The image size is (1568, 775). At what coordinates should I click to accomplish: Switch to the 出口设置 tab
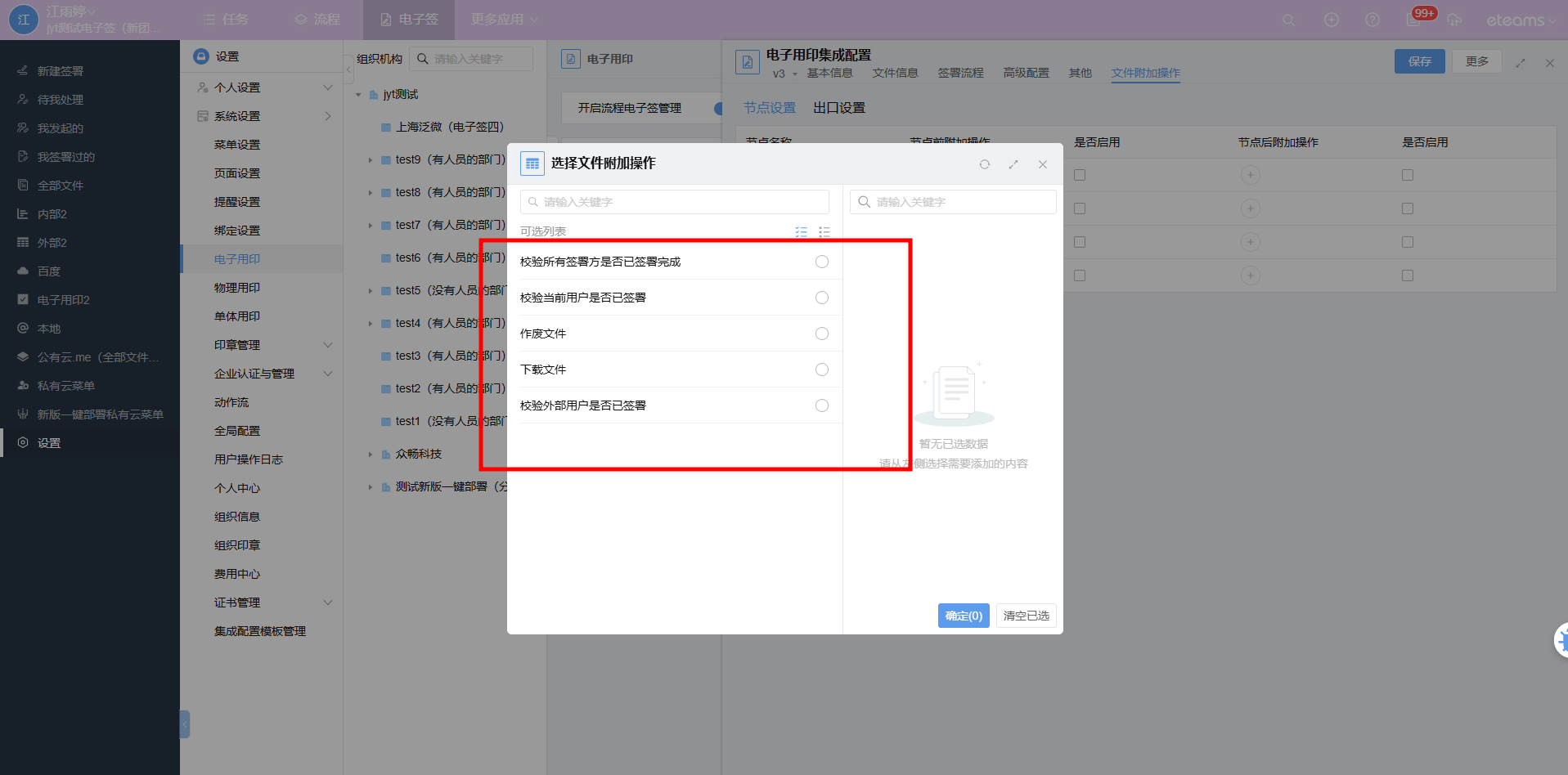tap(838, 108)
